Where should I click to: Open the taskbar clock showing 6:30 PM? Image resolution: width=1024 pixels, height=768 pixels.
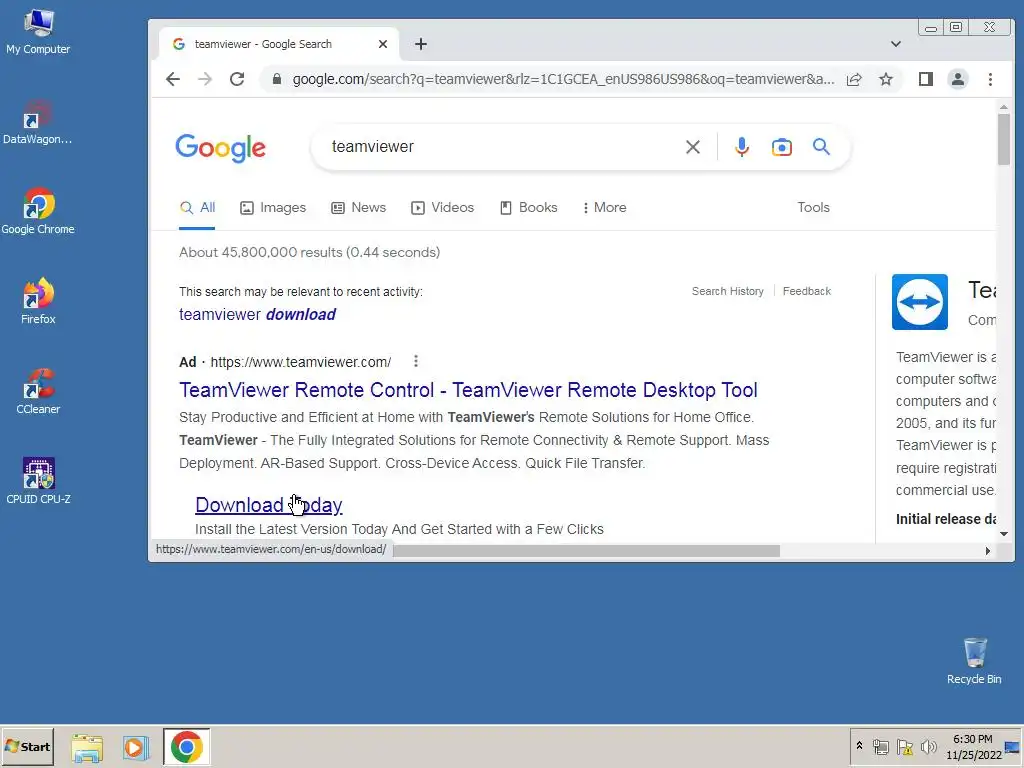point(973,747)
